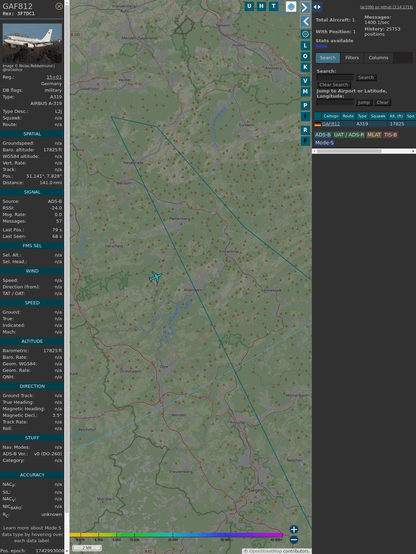The width and height of the screenshot is (416, 554).
Task: Open the map layer switcher icon
Action: pyautogui.click(x=291, y=6)
